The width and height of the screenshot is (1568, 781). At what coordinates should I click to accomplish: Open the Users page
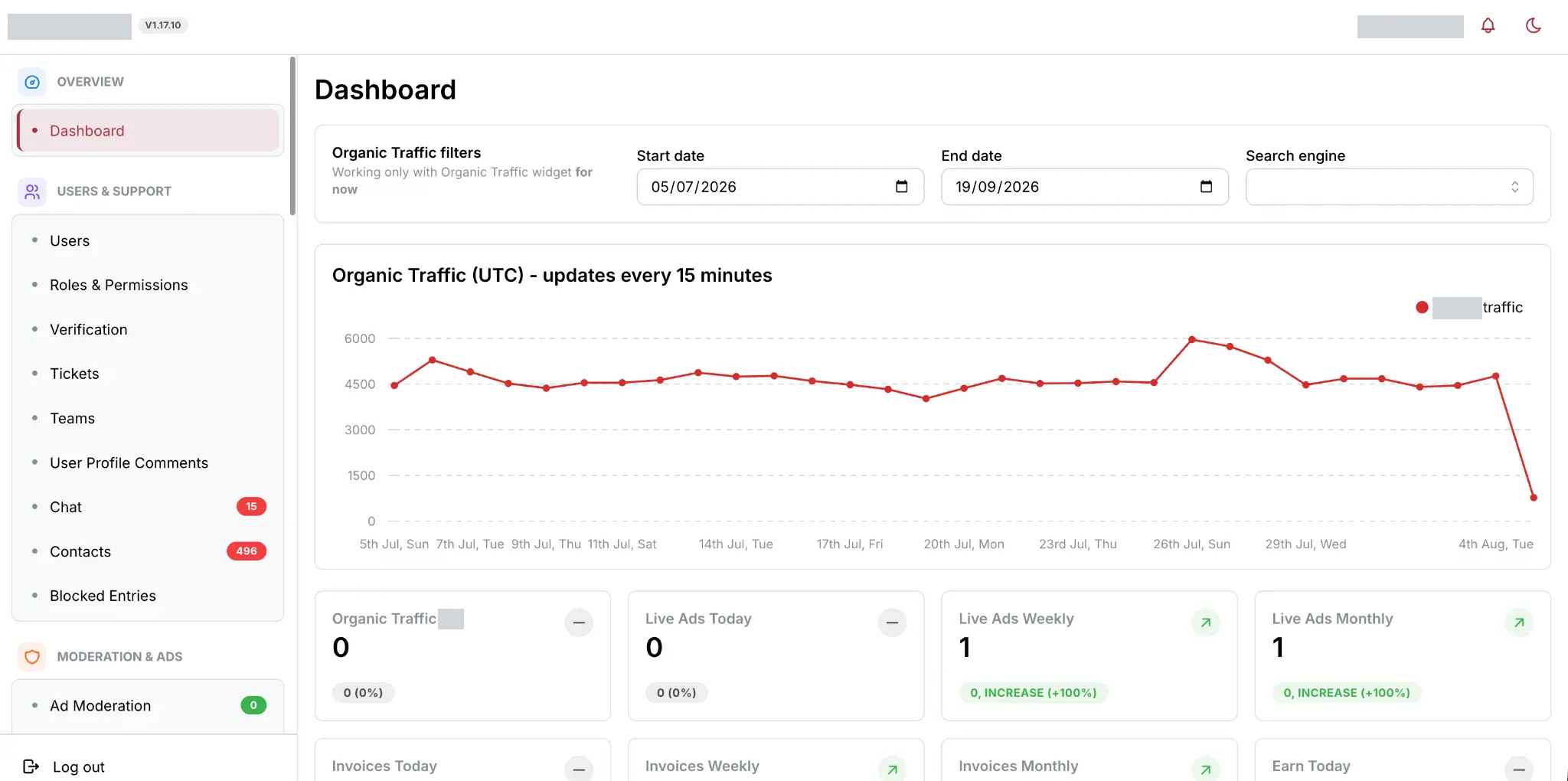pos(148,240)
